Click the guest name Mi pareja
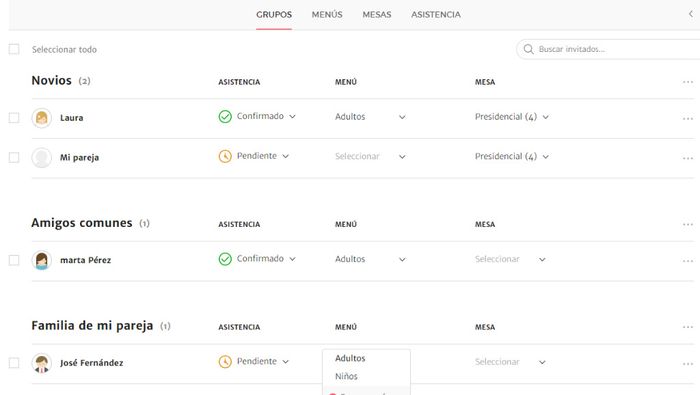 79,158
